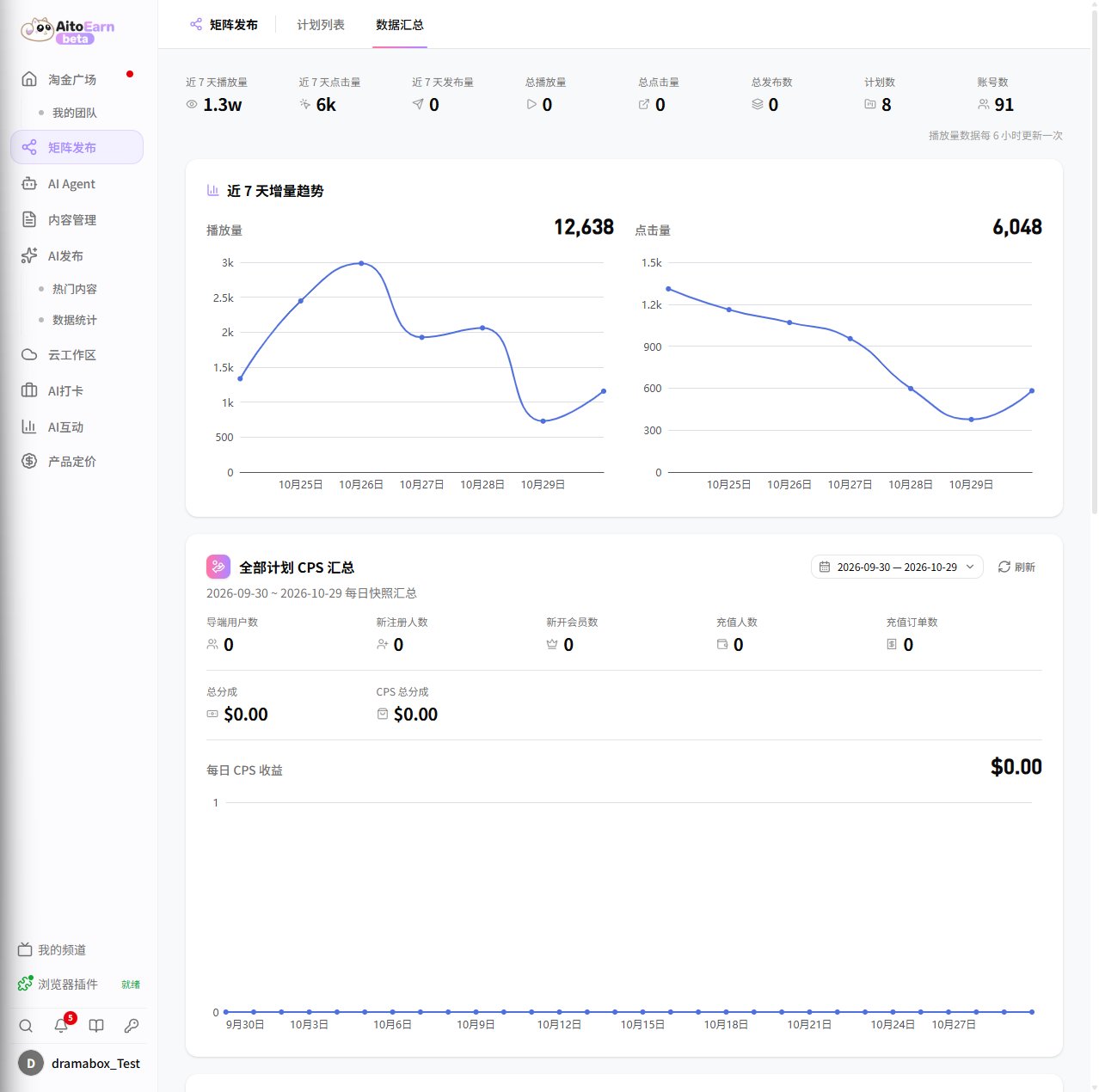Image resolution: width=1099 pixels, height=1092 pixels.
Task: Open dramabox_Test user profile
Action: click(x=79, y=1063)
